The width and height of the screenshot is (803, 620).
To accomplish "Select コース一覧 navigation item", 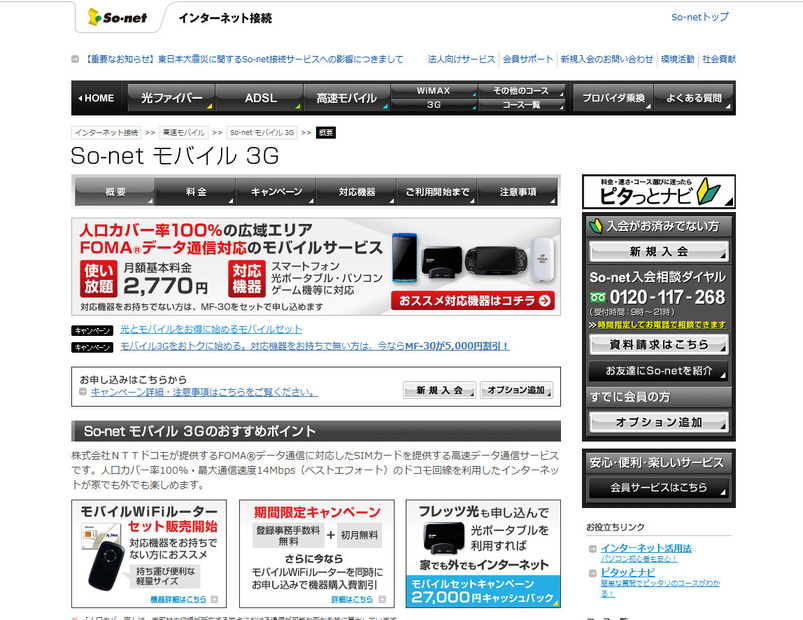I will coord(521,104).
